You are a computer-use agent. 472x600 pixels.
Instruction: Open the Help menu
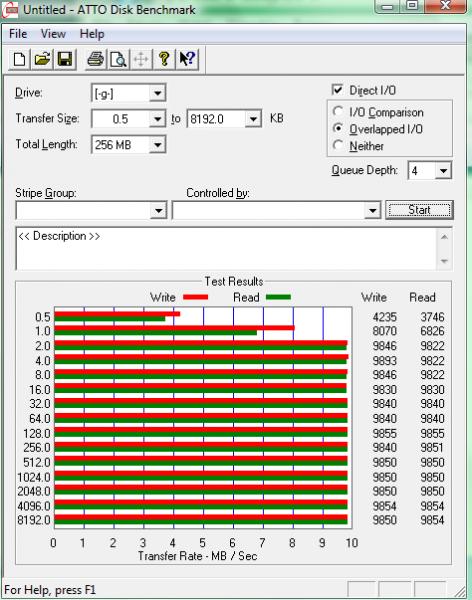(x=92, y=34)
